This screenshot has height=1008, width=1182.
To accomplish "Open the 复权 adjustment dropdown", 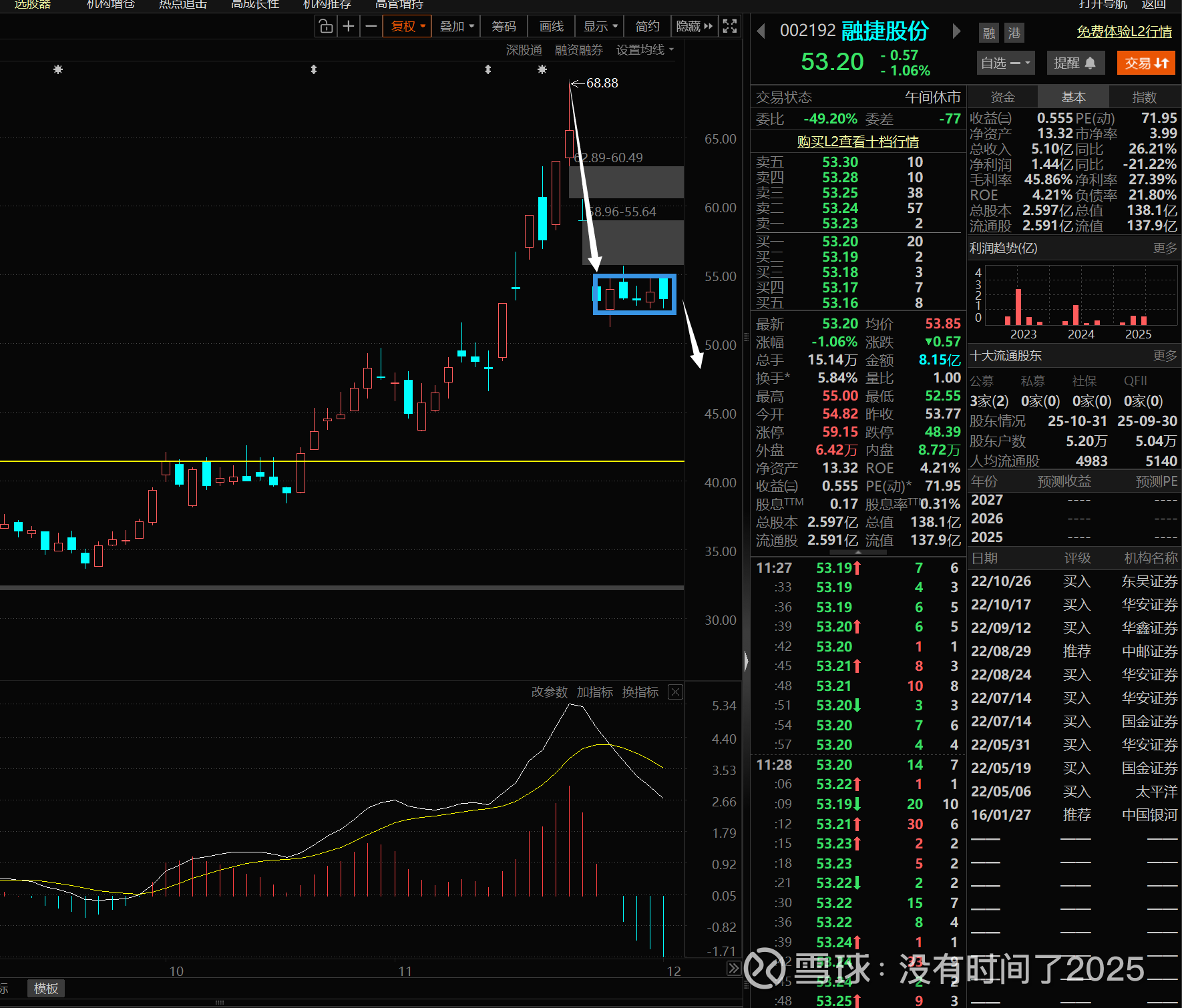I will [407, 27].
